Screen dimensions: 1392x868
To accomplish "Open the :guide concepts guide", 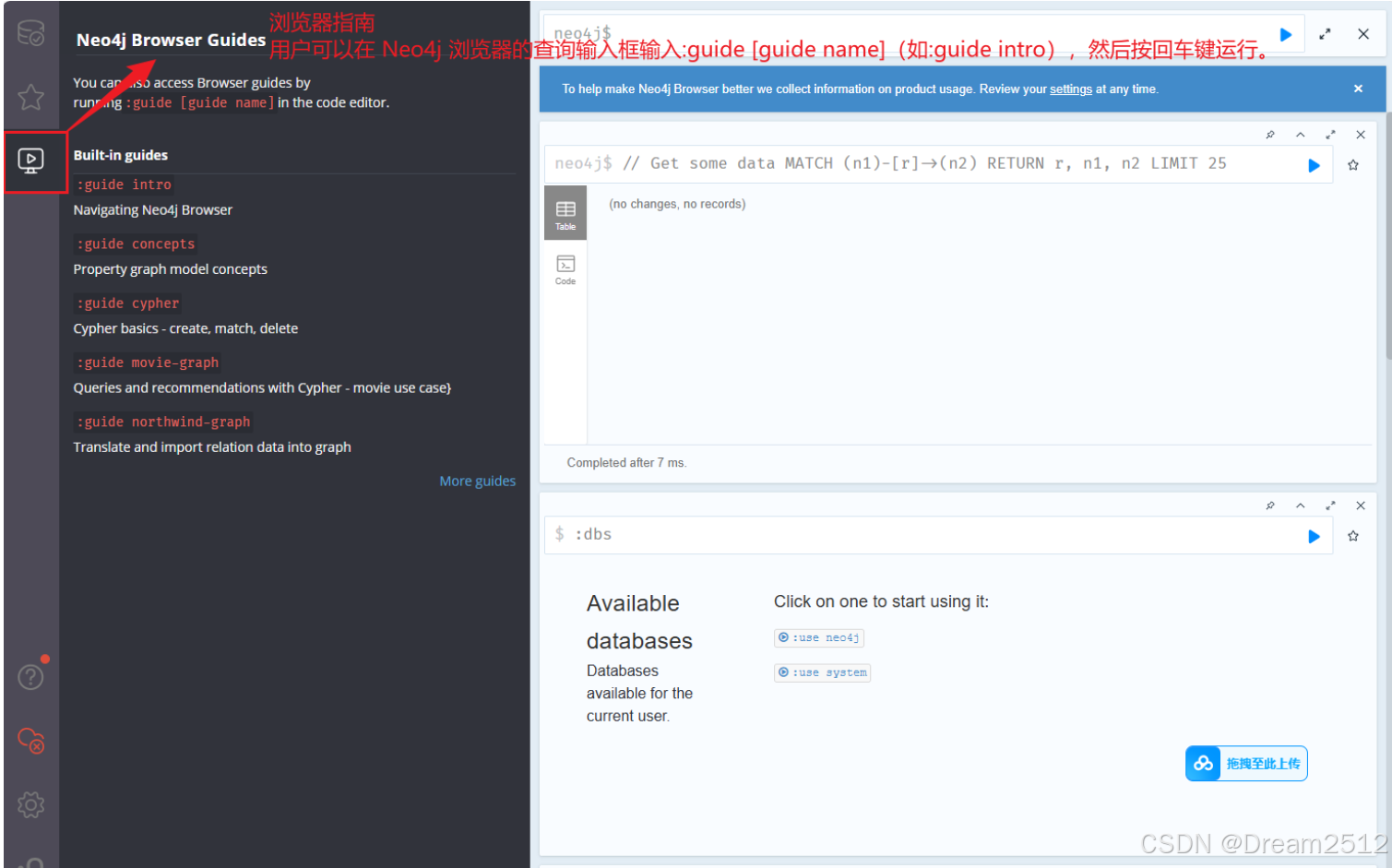I will tap(136, 244).
